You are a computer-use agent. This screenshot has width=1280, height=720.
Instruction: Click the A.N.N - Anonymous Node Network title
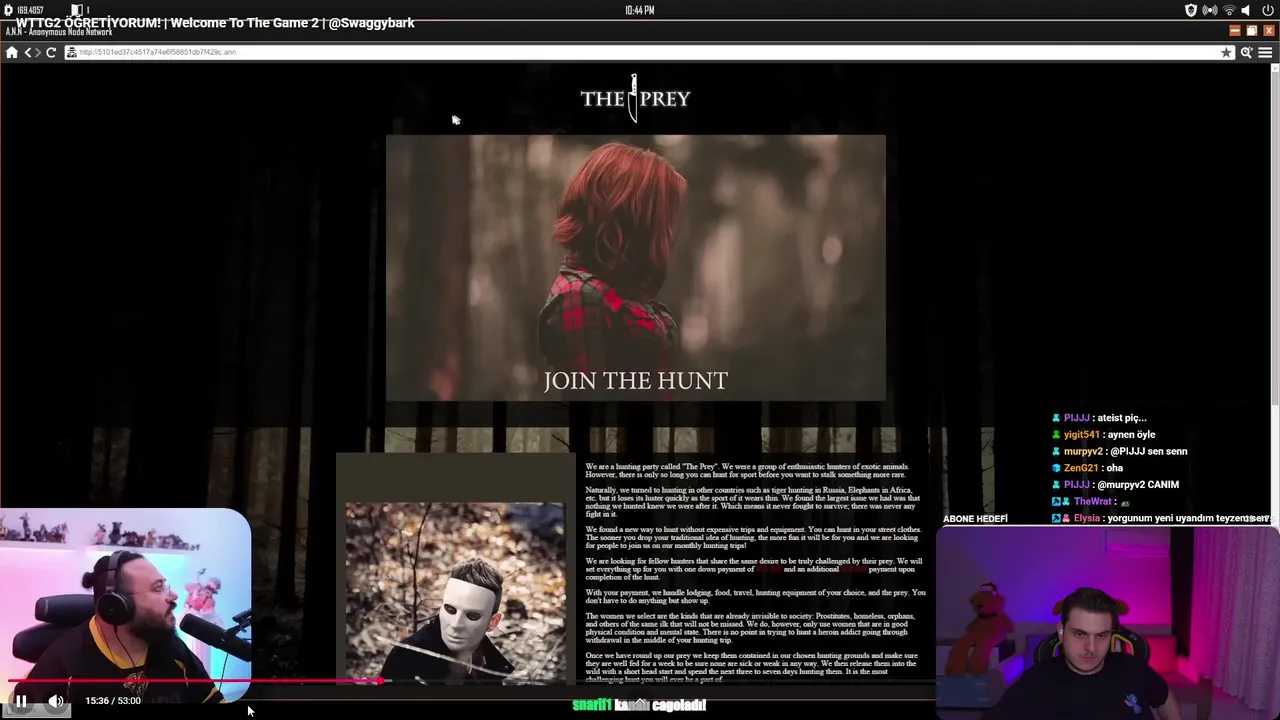(59, 32)
